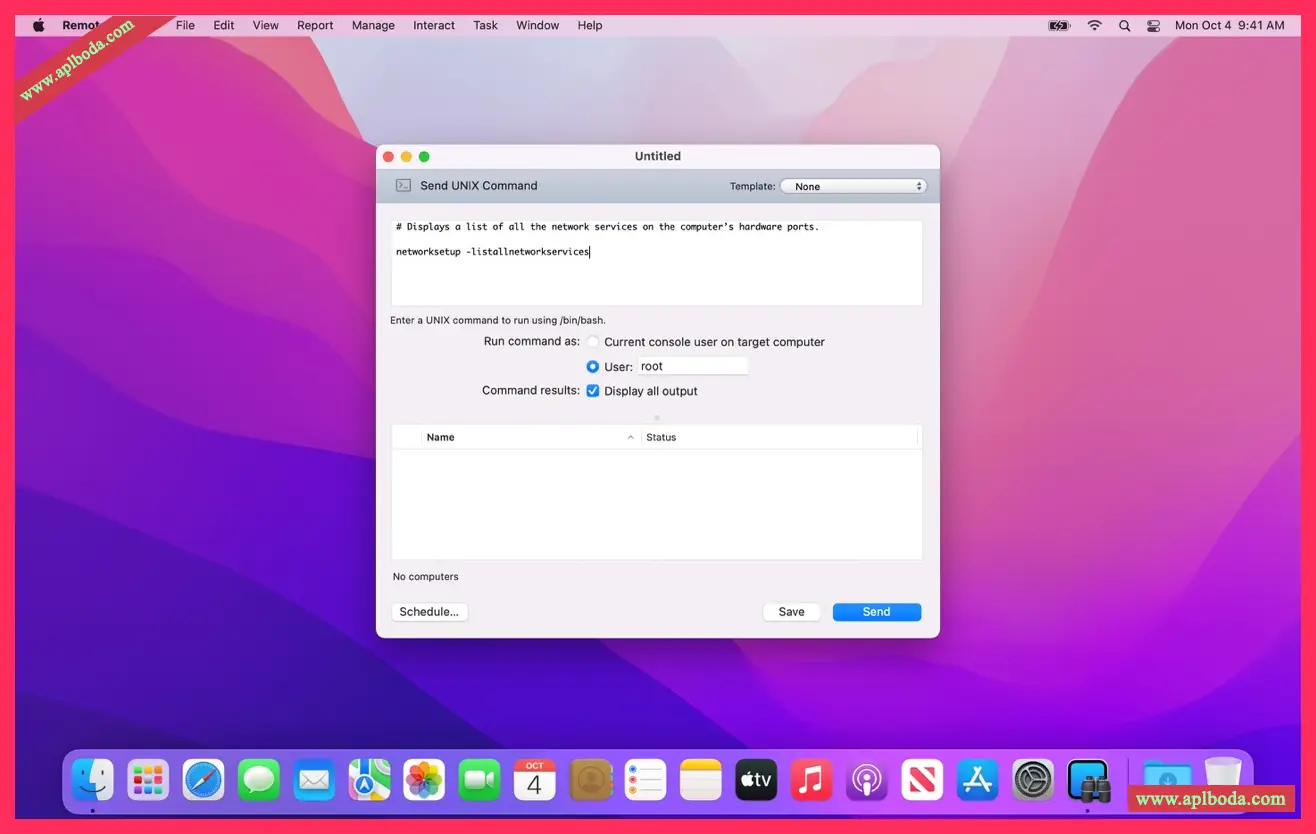The height and width of the screenshot is (834, 1316).
Task: Open Finder from the dock
Action: [93, 779]
